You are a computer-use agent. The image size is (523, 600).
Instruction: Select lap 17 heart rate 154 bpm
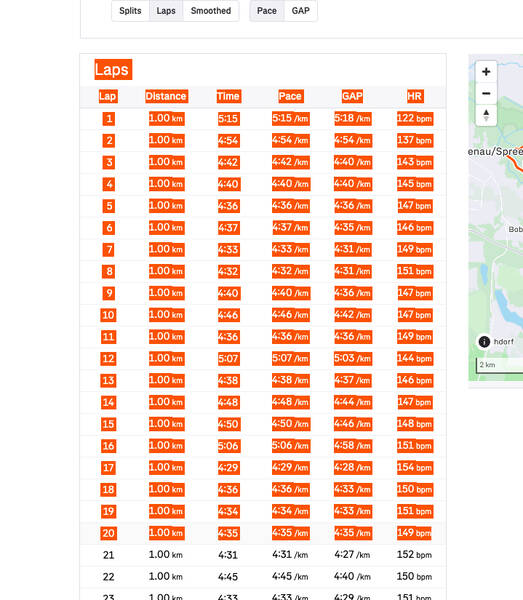(415, 468)
